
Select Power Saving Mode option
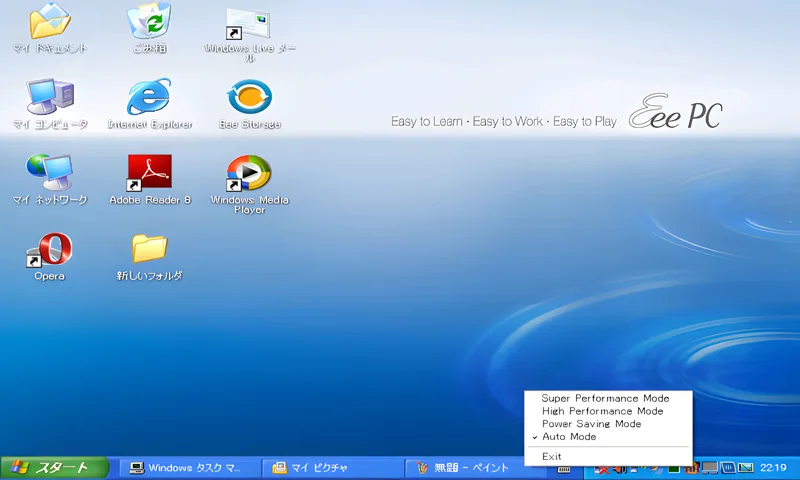pyautogui.click(x=591, y=424)
